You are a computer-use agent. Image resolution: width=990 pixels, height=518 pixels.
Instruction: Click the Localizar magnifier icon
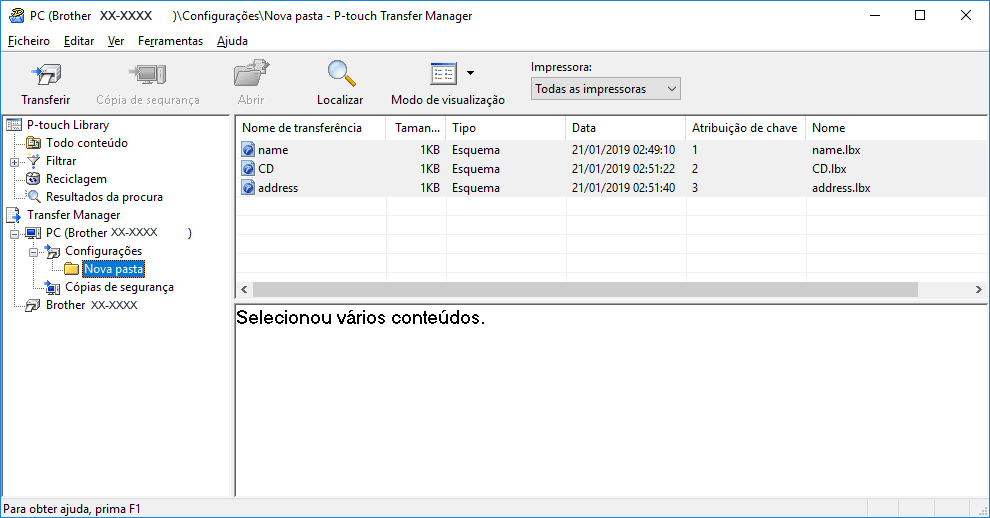[x=341, y=74]
